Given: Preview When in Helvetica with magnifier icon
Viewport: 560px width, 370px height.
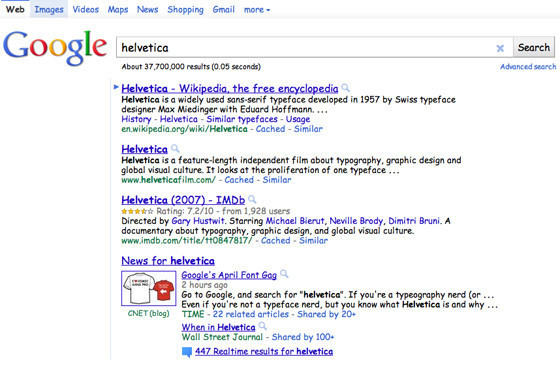Looking at the screenshot, I should (262, 326).
